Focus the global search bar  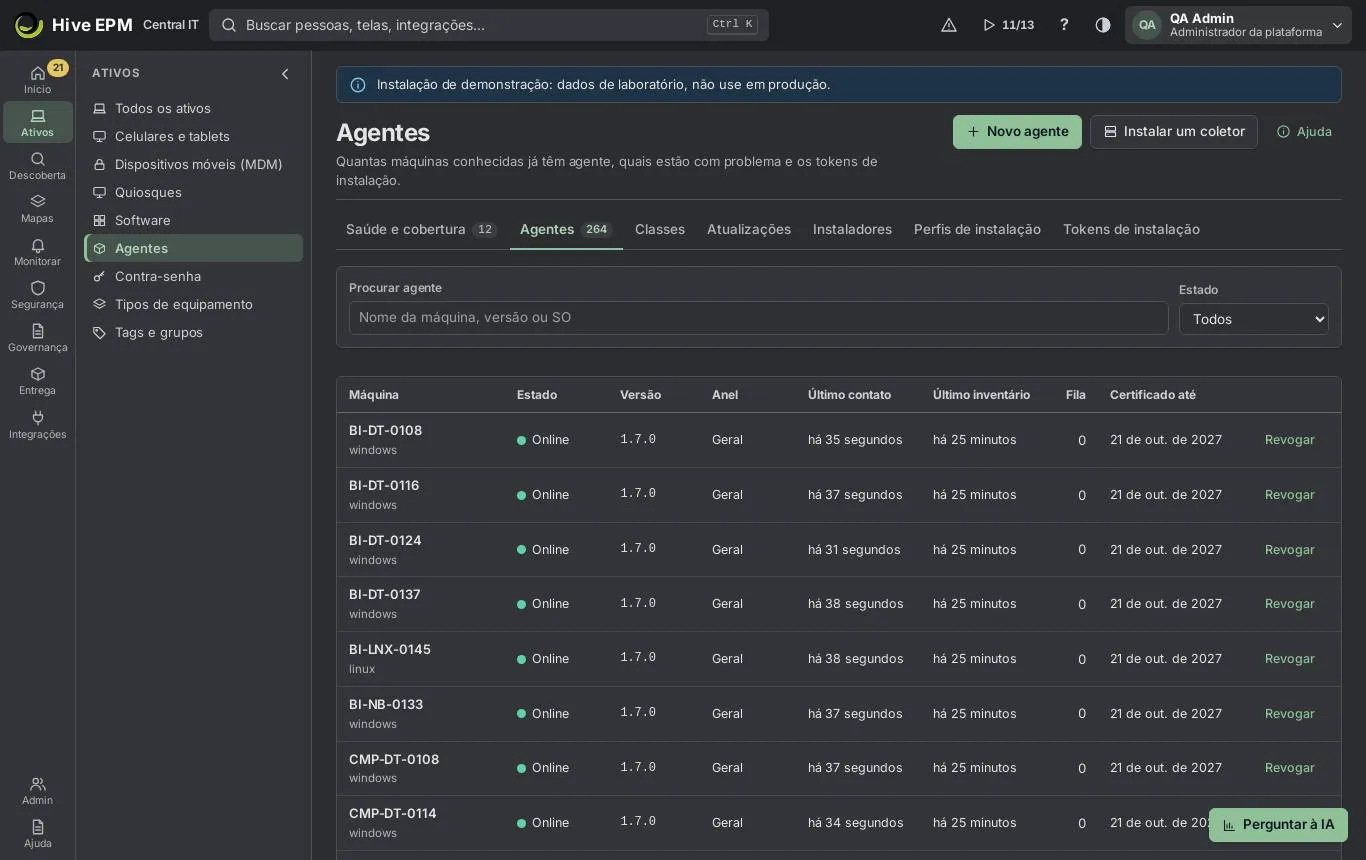(x=489, y=25)
